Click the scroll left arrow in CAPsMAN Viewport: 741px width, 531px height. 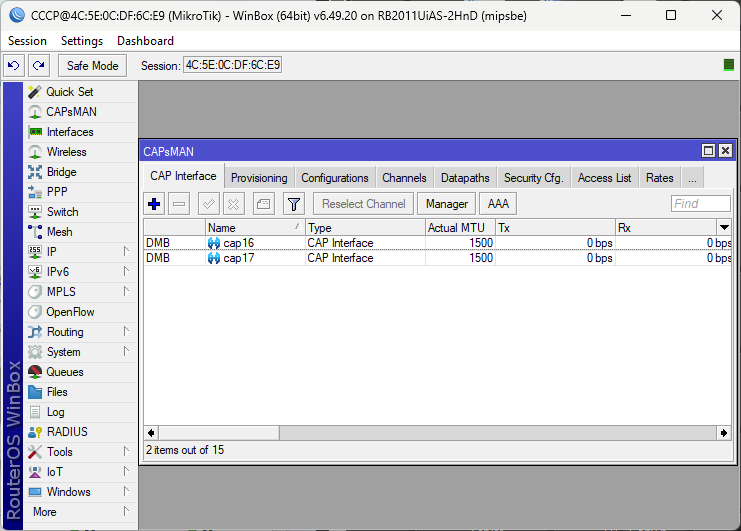[151, 433]
